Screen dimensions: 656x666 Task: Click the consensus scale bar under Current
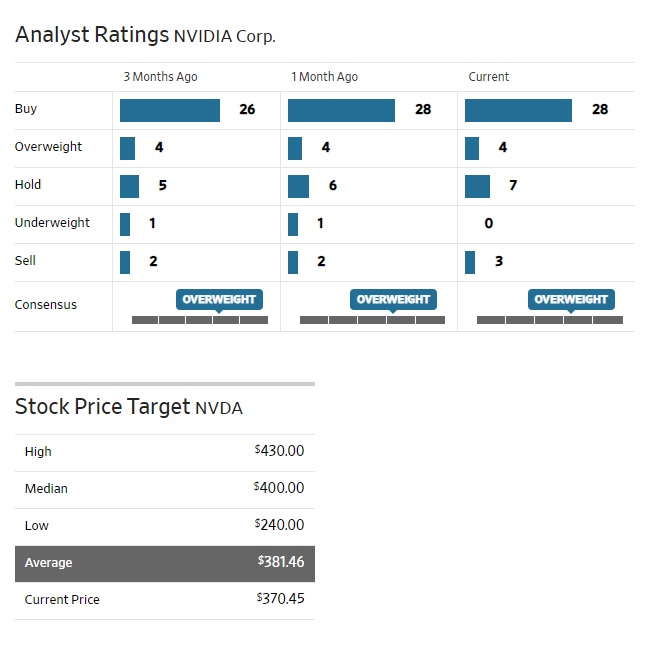549,320
